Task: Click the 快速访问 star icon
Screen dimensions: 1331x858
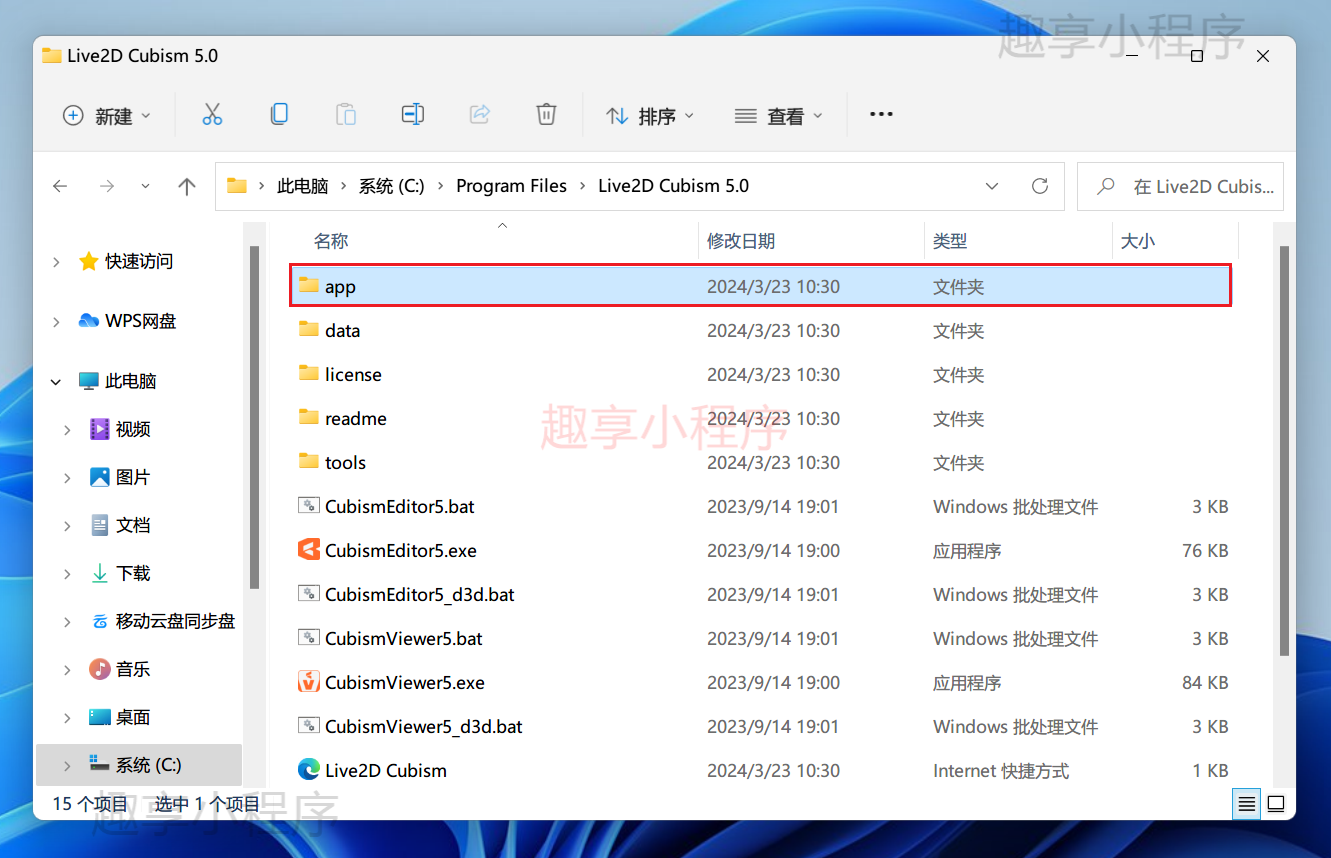Action: tap(89, 261)
